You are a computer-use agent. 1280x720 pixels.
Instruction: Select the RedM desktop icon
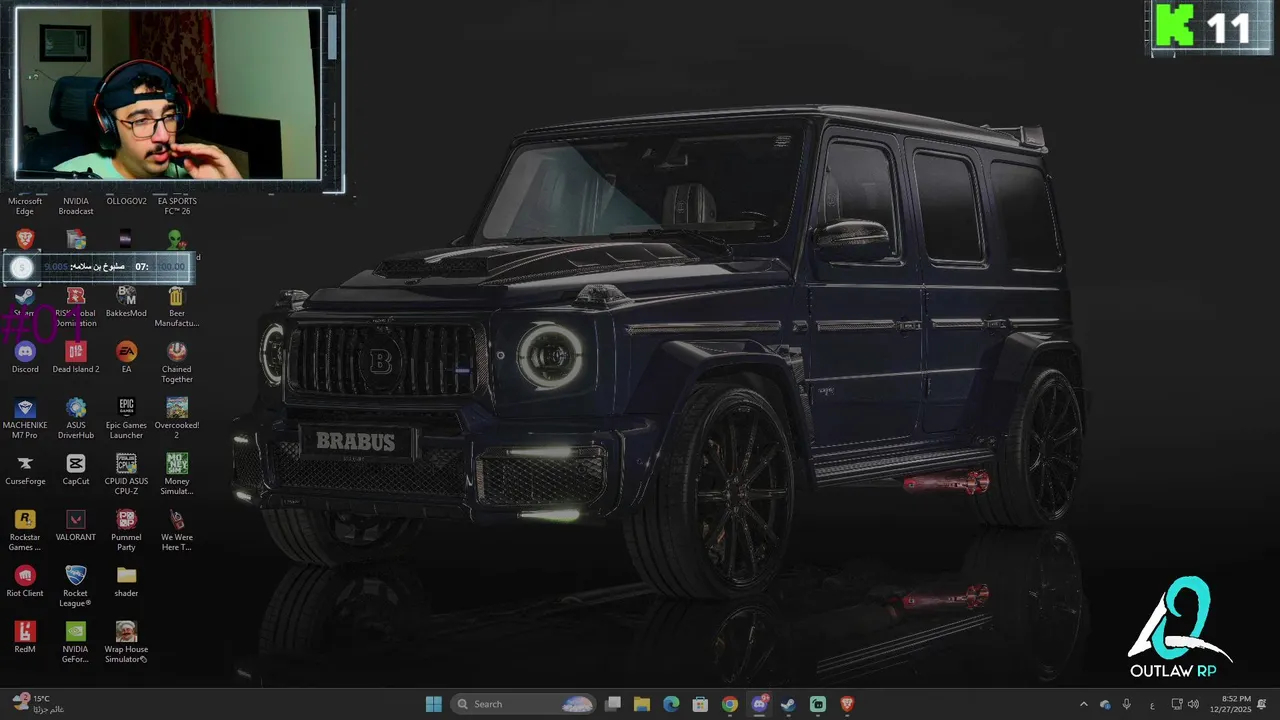click(25, 637)
